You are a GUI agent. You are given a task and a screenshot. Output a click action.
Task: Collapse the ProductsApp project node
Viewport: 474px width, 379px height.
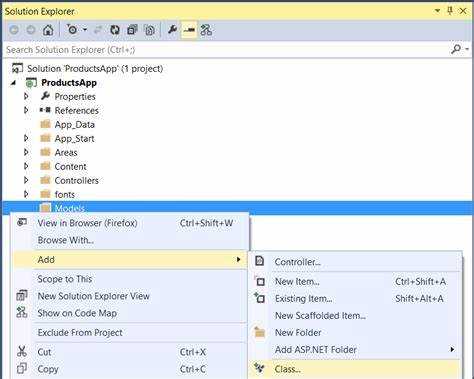tap(13, 83)
